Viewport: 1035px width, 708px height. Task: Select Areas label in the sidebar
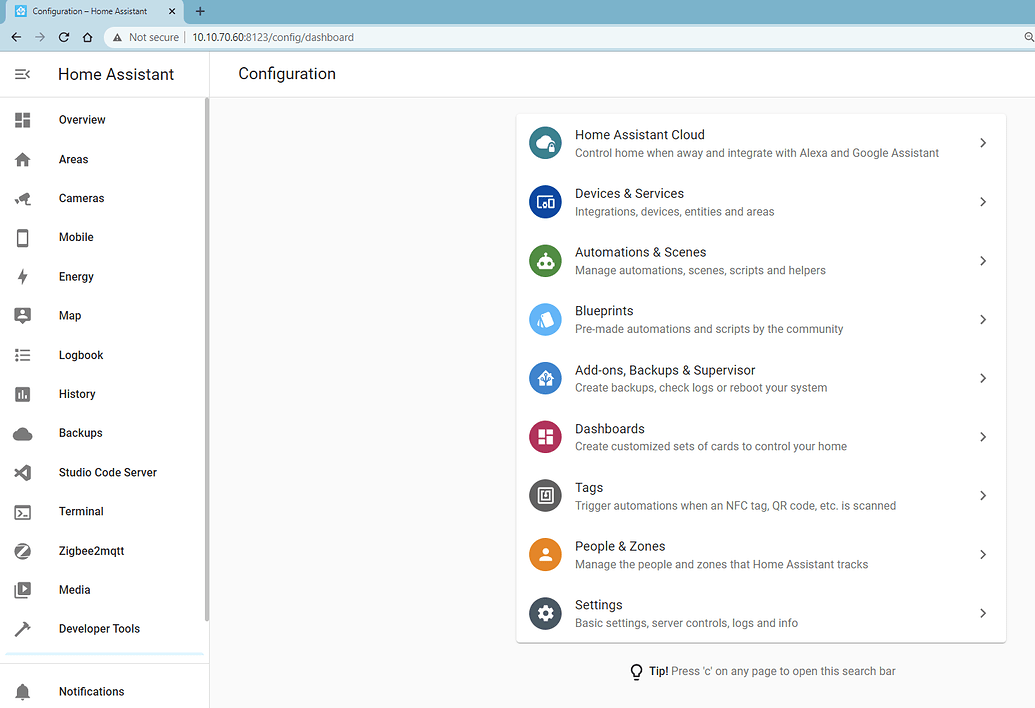tap(73, 159)
